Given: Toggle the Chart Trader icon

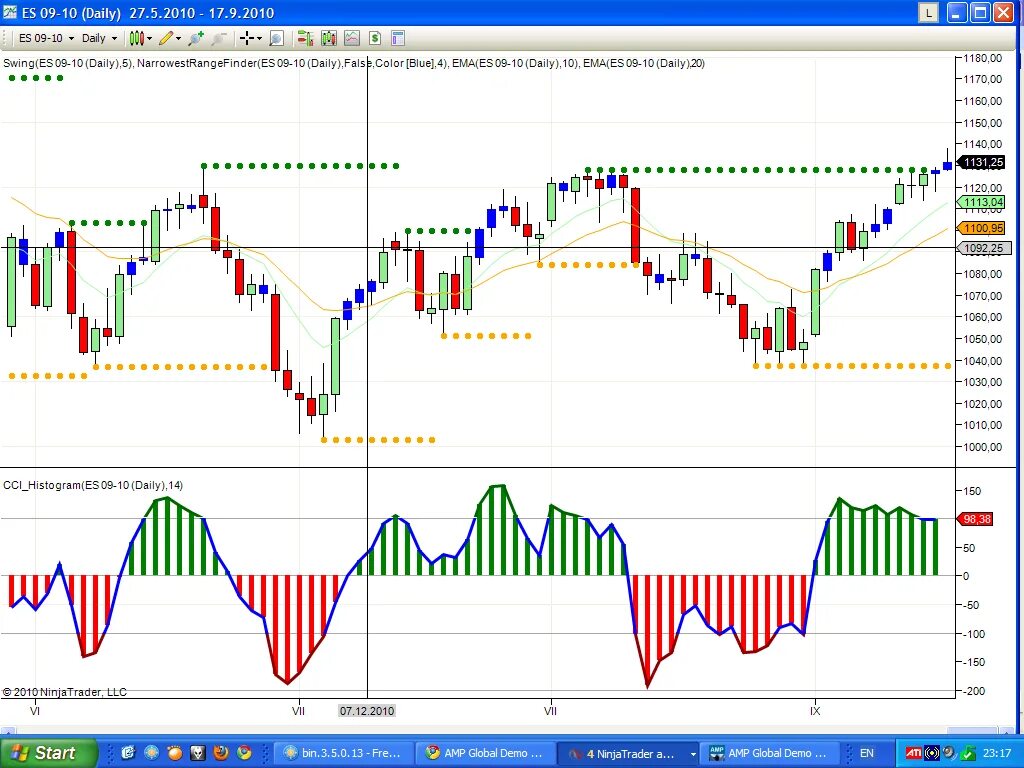Looking at the screenshot, I should [305, 39].
